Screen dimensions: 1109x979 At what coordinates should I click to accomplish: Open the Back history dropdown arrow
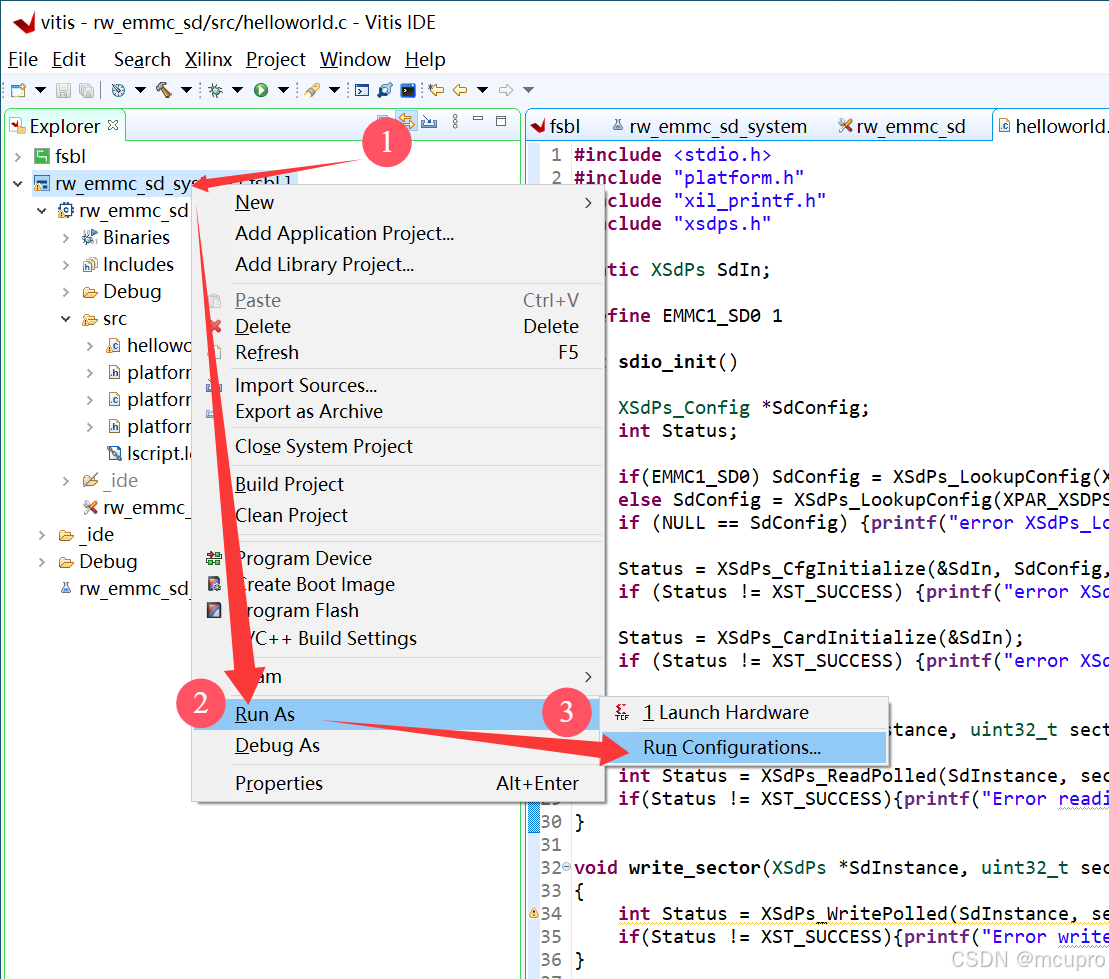click(482, 90)
